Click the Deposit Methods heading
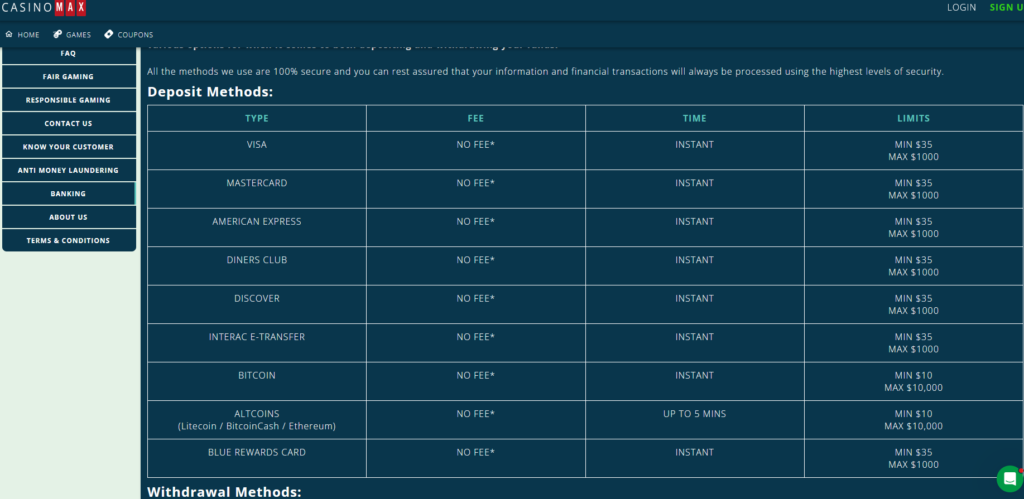This screenshot has width=1024, height=499. click(x=210, y=92)
